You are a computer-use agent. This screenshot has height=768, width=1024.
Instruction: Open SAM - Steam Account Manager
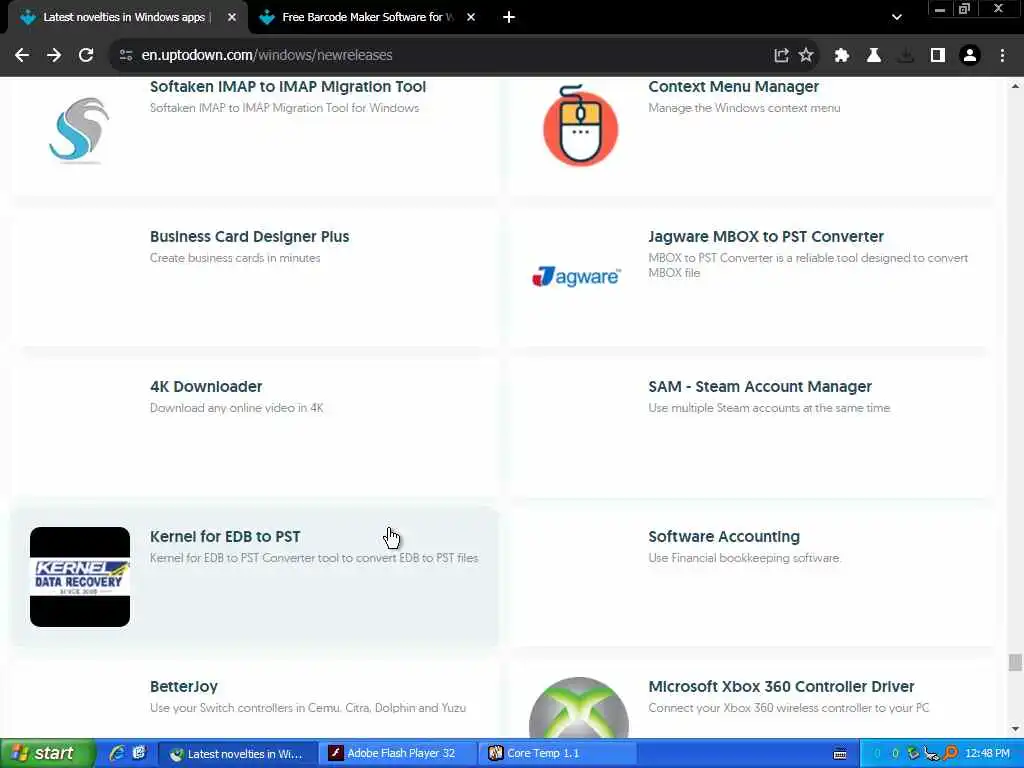tap(760, 387)
